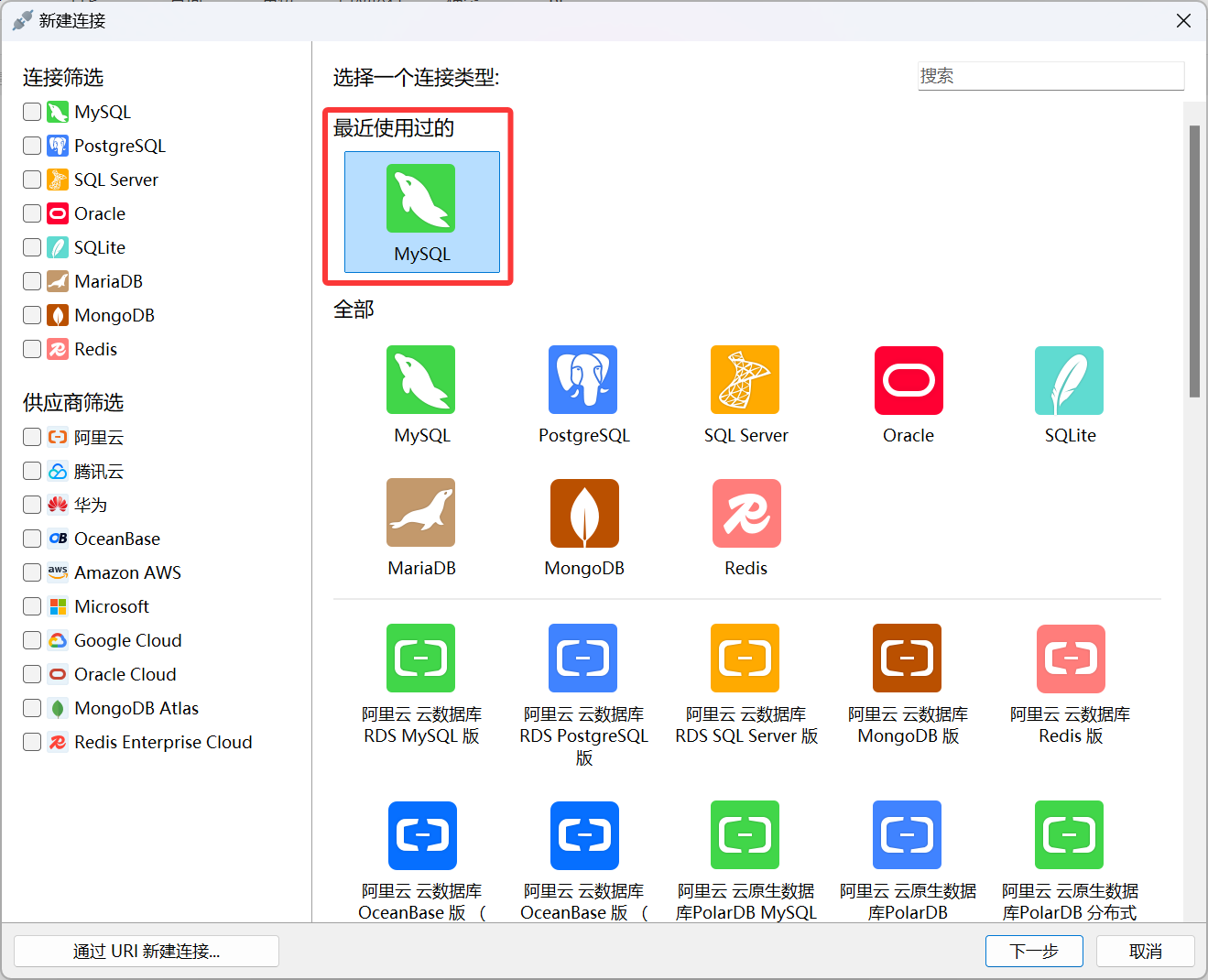Tick the Microsoft vendor filter checkbox
This screenshot has height=980, width=1208.
coord(32,606)
